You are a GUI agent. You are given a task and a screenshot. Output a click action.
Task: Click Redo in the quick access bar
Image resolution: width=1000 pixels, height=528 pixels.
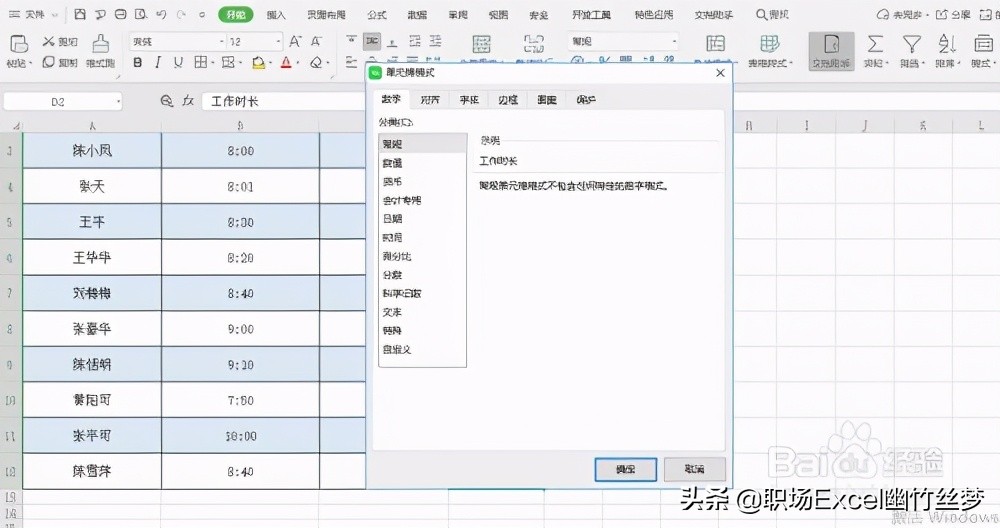click(x=181, y=14)
